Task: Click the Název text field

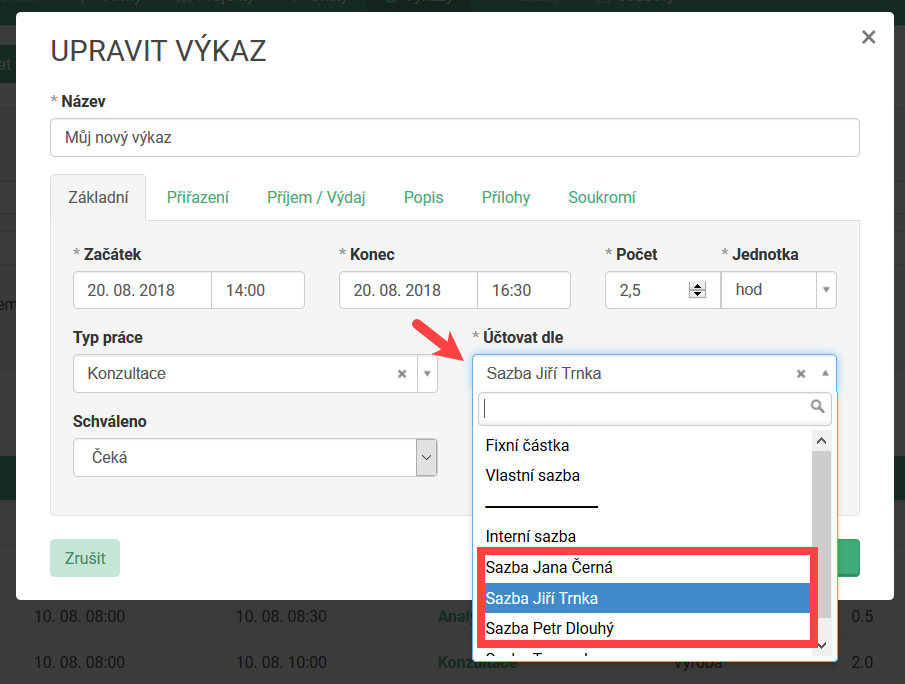Action: (454, 138)
